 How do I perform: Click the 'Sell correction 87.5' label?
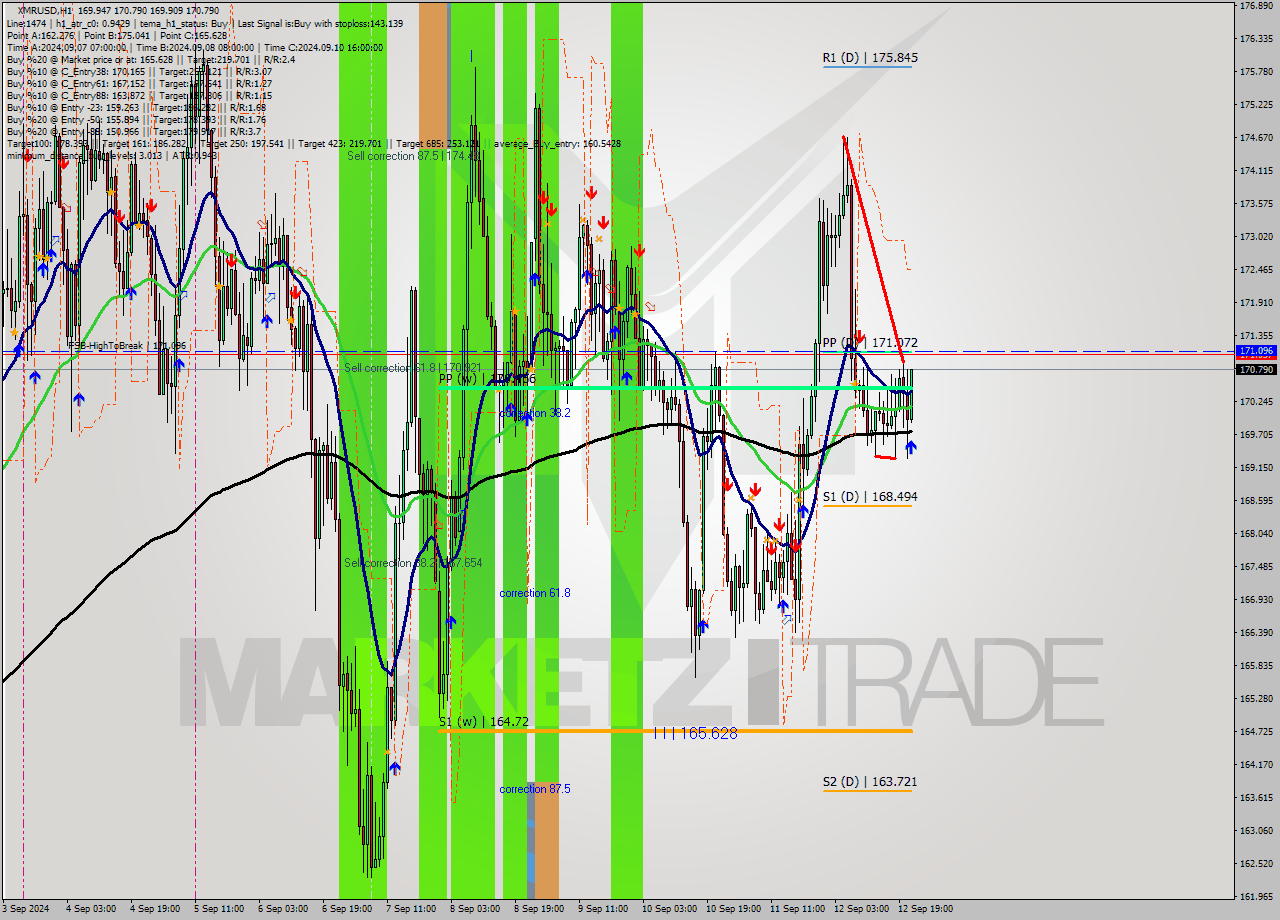[x=412, y=156]
